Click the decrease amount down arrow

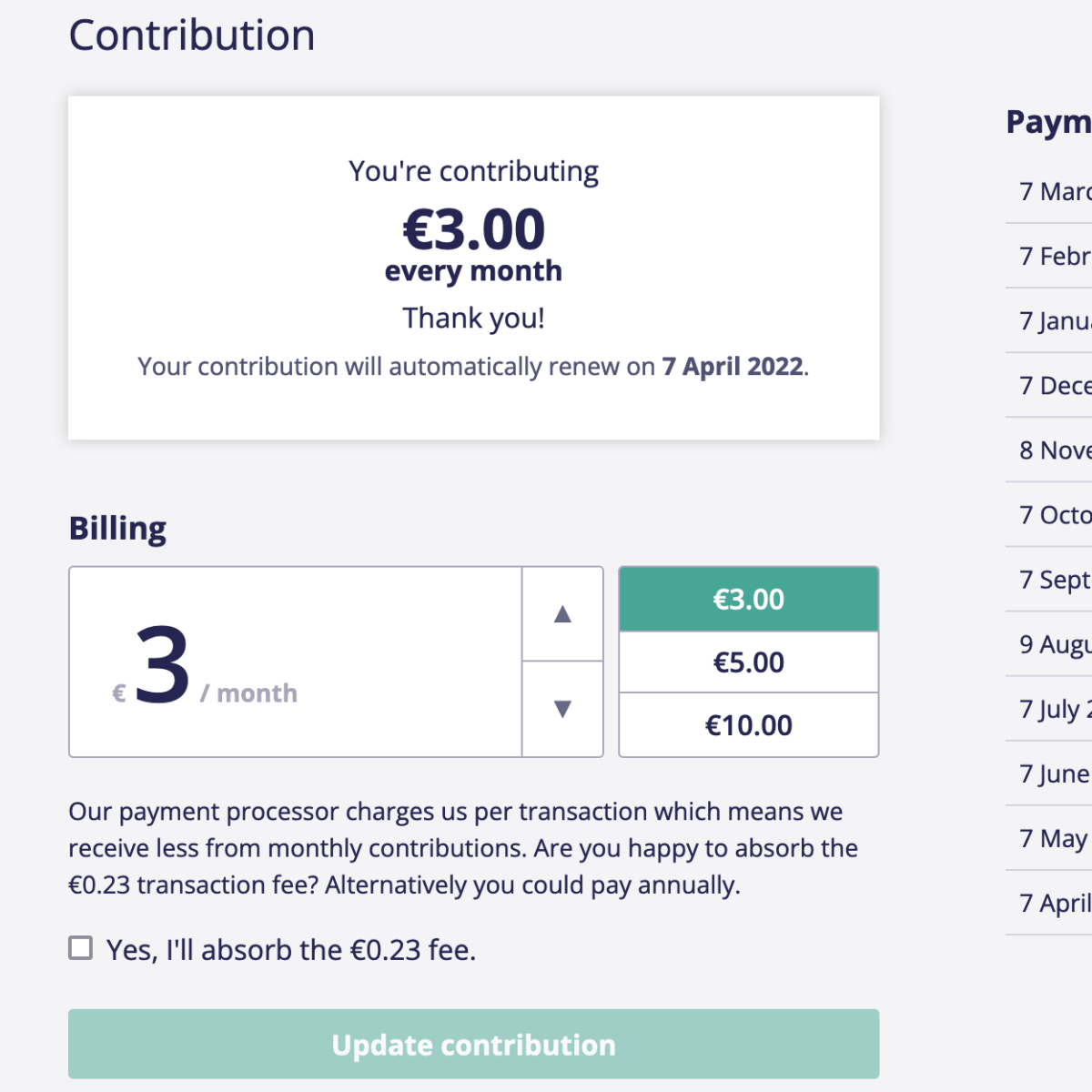click(x=562, y=709)
